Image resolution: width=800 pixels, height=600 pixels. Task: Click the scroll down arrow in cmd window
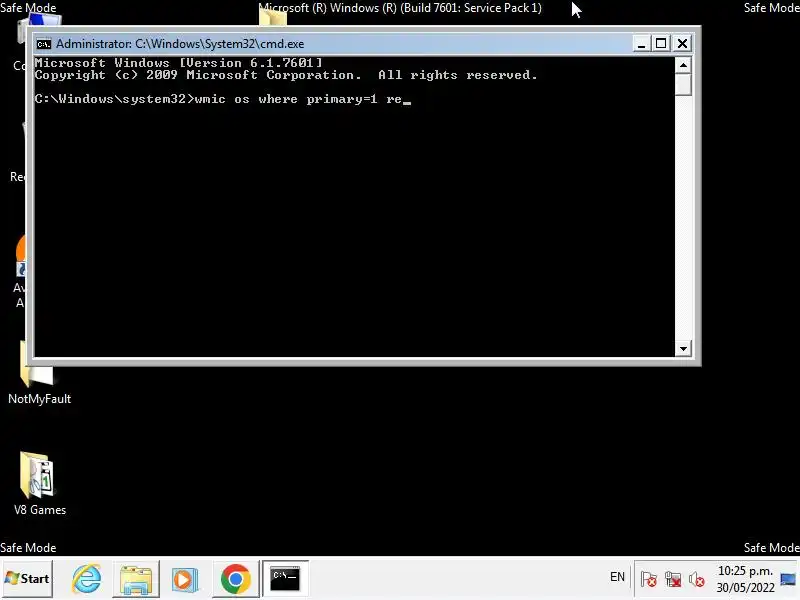[683, 349]
